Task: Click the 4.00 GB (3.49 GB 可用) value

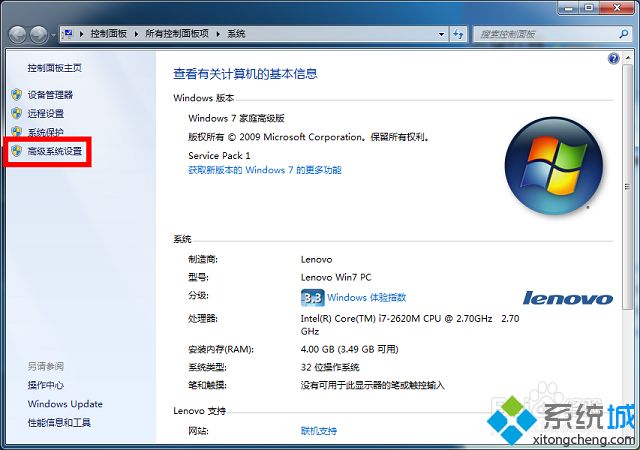Action: 349,350
